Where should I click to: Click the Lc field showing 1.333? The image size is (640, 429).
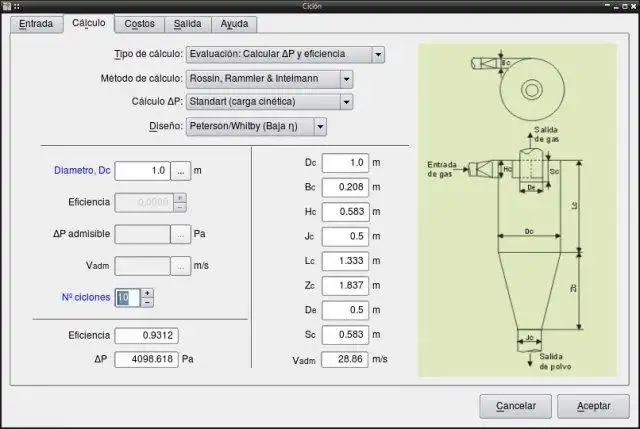345,261
